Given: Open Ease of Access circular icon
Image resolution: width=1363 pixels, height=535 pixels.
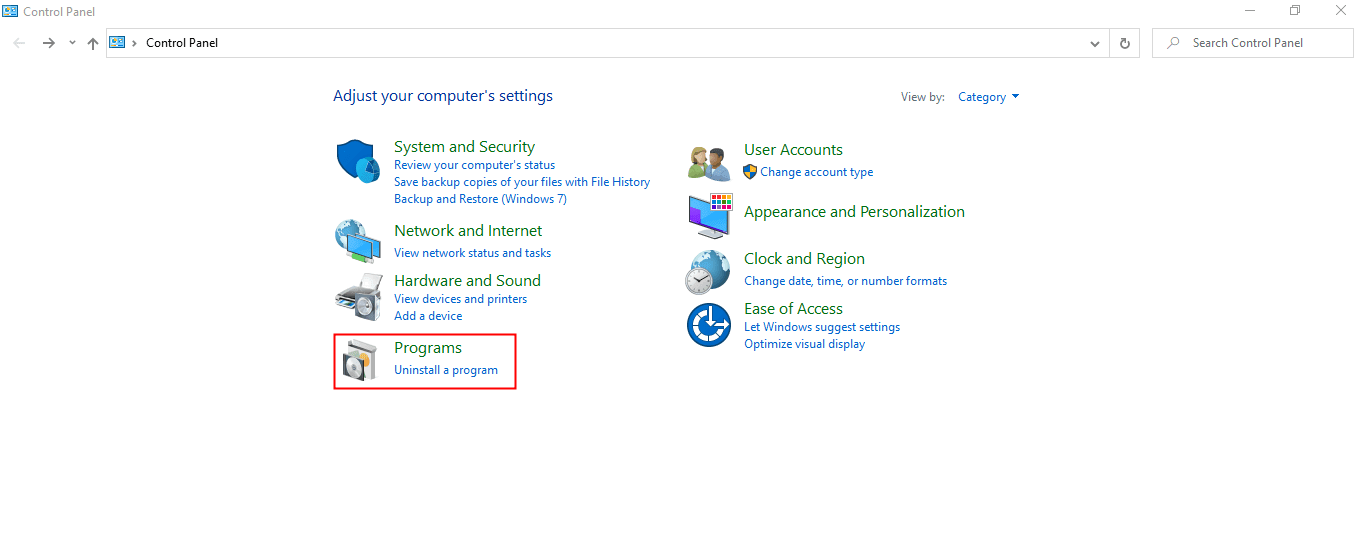Looking at the screenshot, I should [x=709, y=325].
